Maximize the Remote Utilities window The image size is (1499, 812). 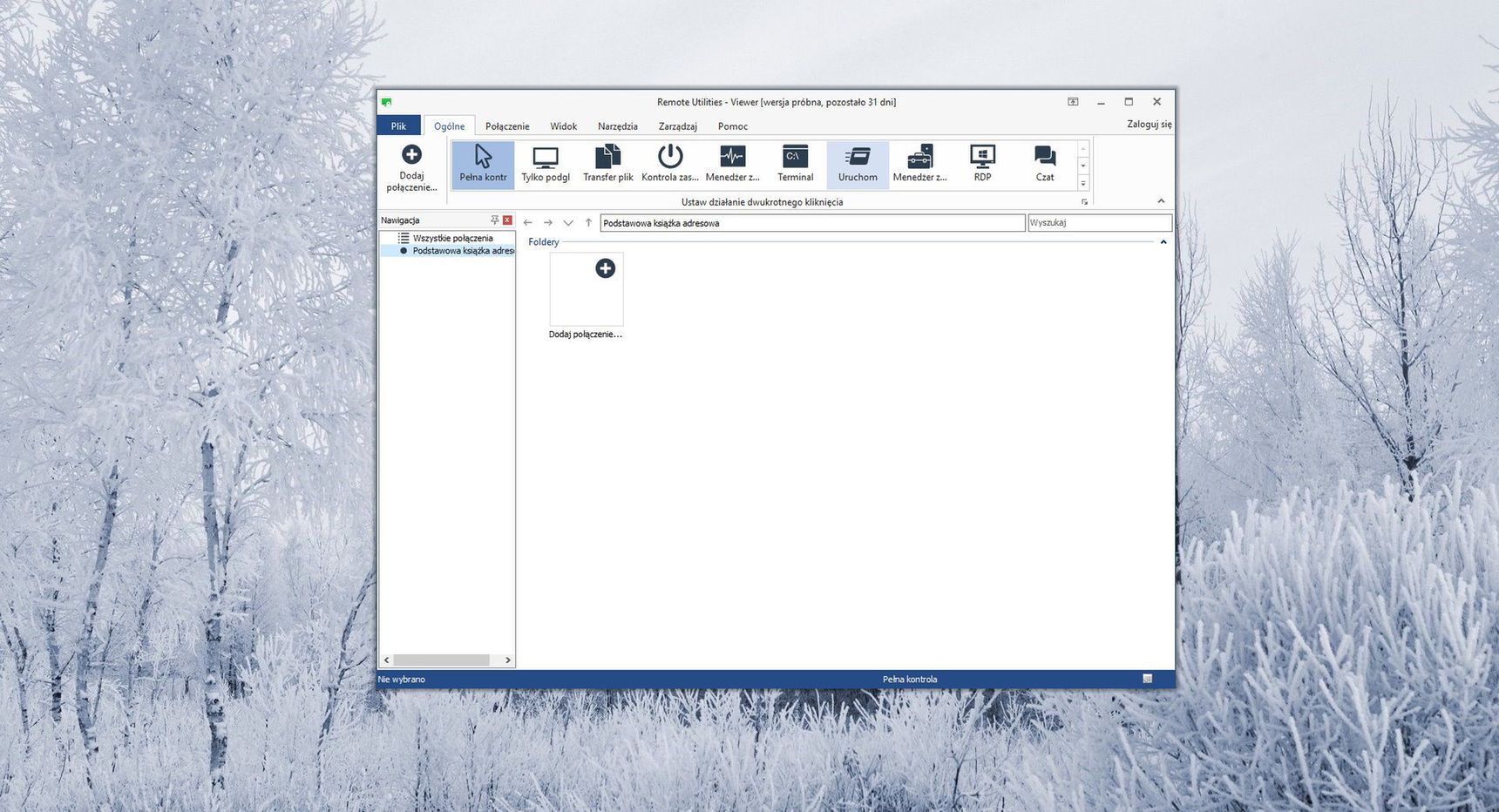(x=1129, y=102)
